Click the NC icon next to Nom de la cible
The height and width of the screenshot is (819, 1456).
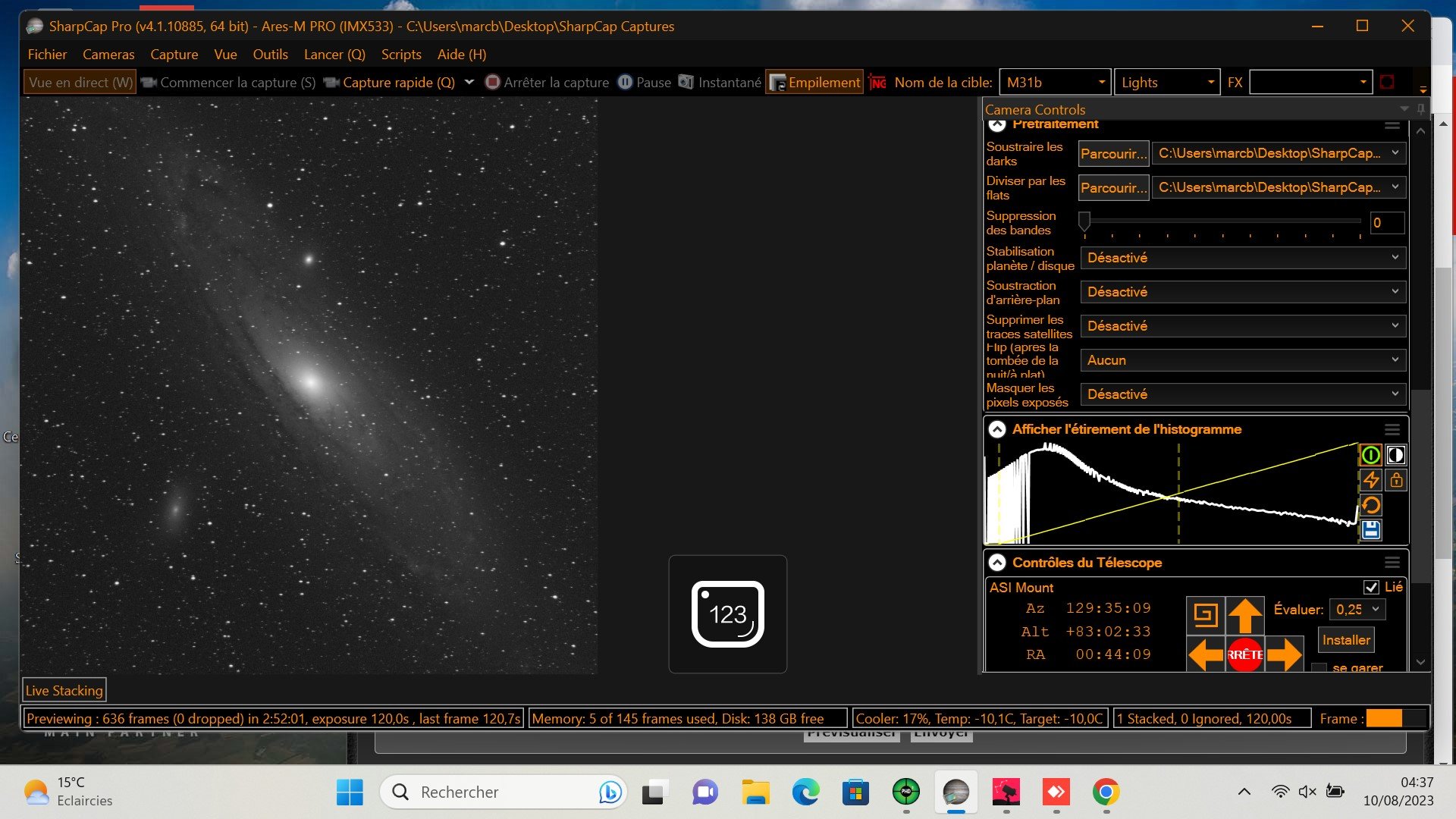(878, 83)
